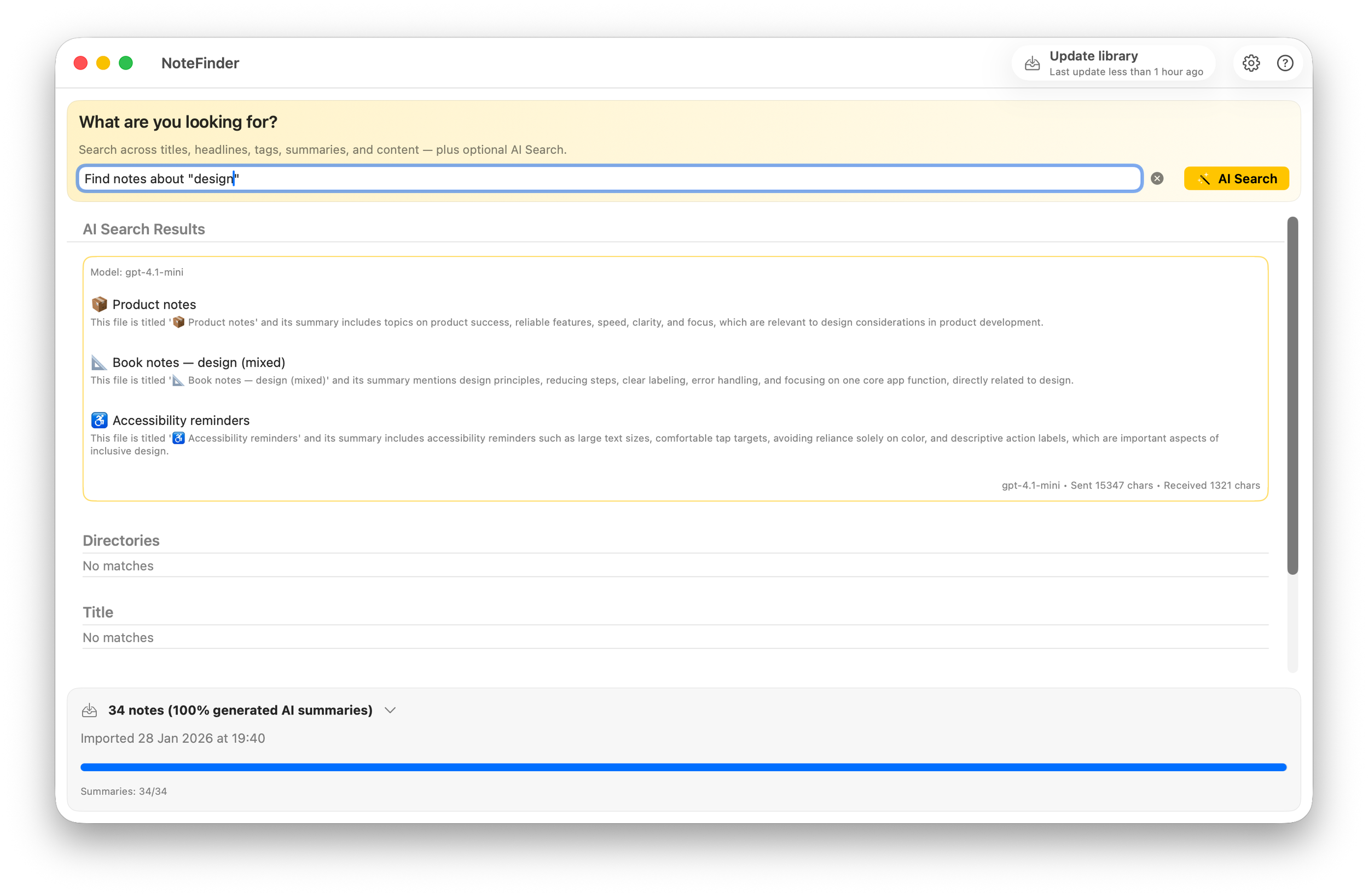Click the vertical results scrollbar

coord(1292,395)
